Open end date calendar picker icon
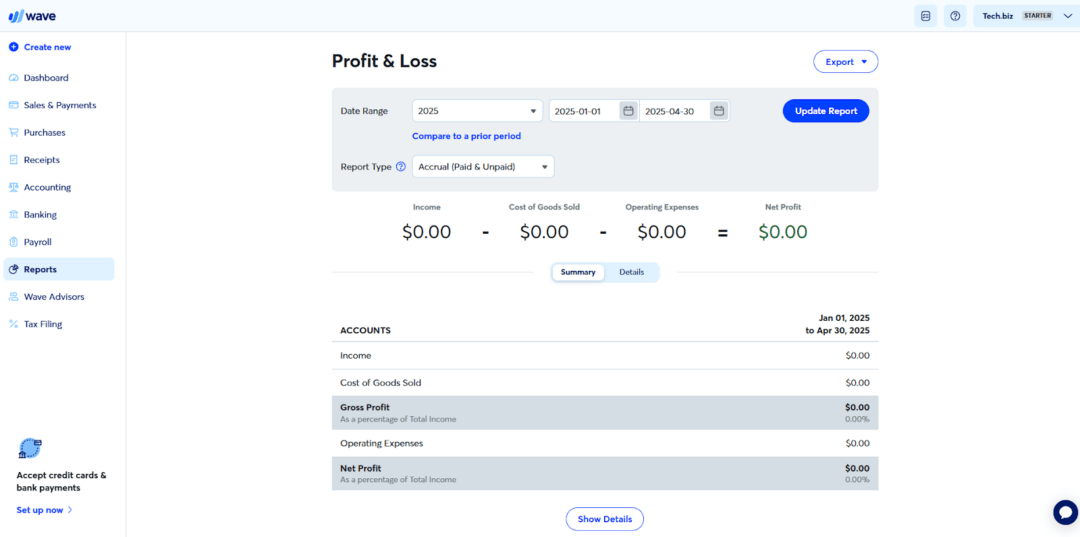The width and height of the screenshot is (1080, 537). [718, 111]
